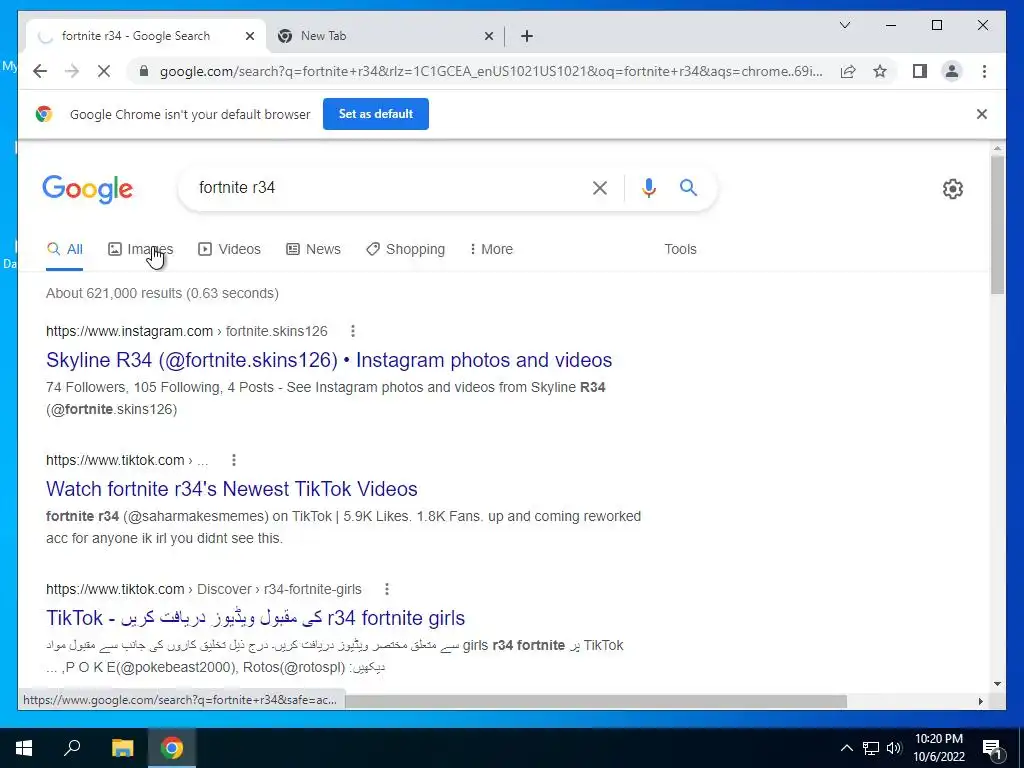
Task: Open the network status tray icon
Action: point(871,748)
